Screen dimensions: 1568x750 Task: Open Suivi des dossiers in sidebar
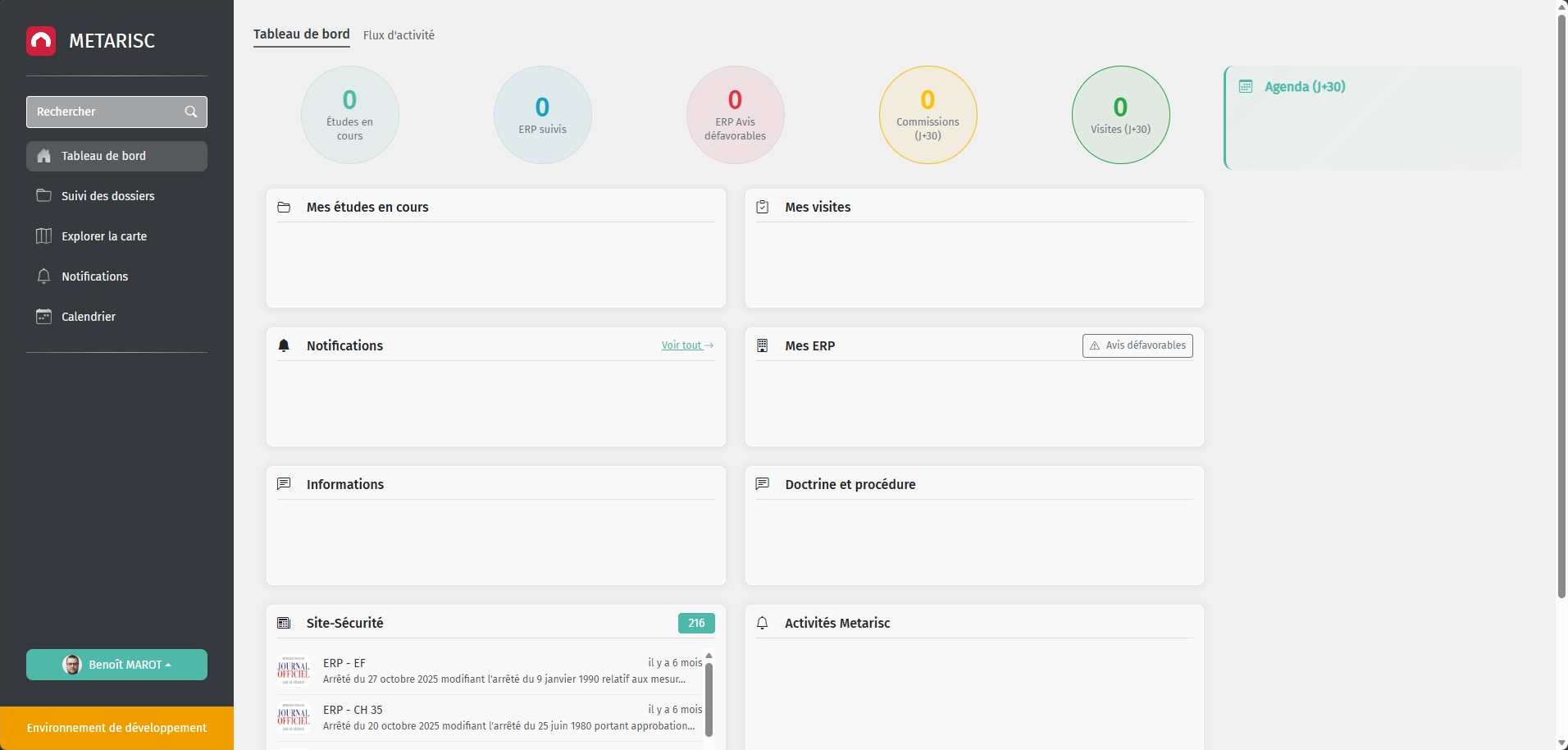point(116,196)
